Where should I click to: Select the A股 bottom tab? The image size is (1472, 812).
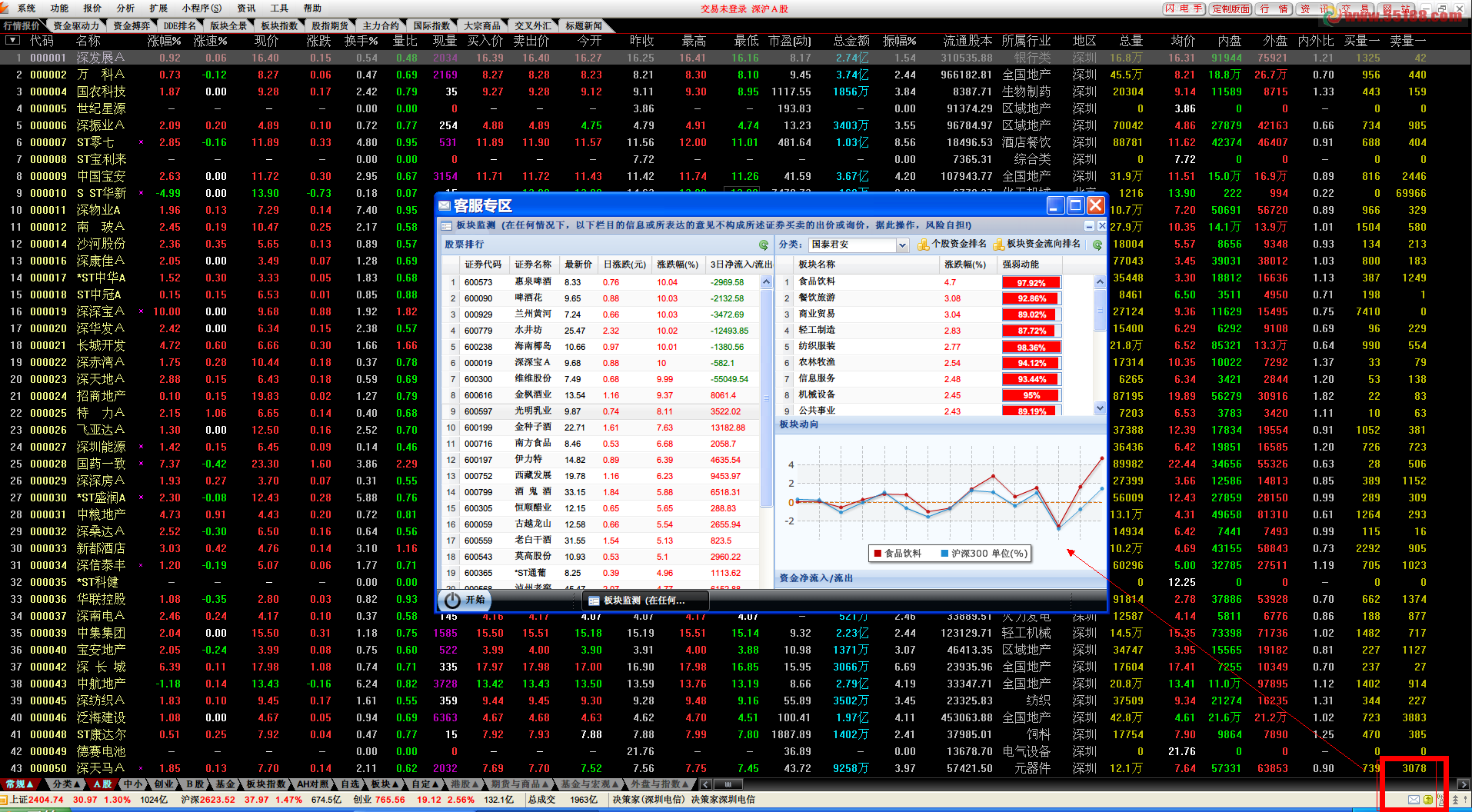click(x=103, y=784)
